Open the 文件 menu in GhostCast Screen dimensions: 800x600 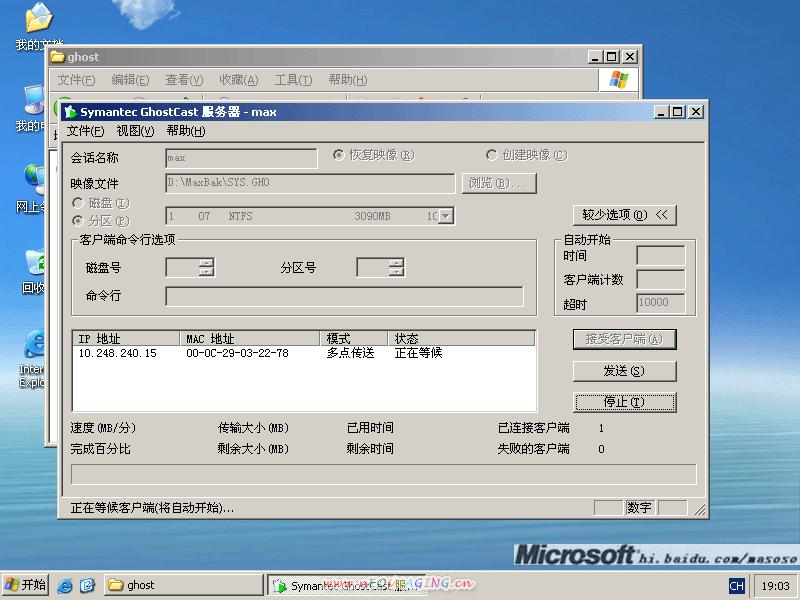coord(85,131)
